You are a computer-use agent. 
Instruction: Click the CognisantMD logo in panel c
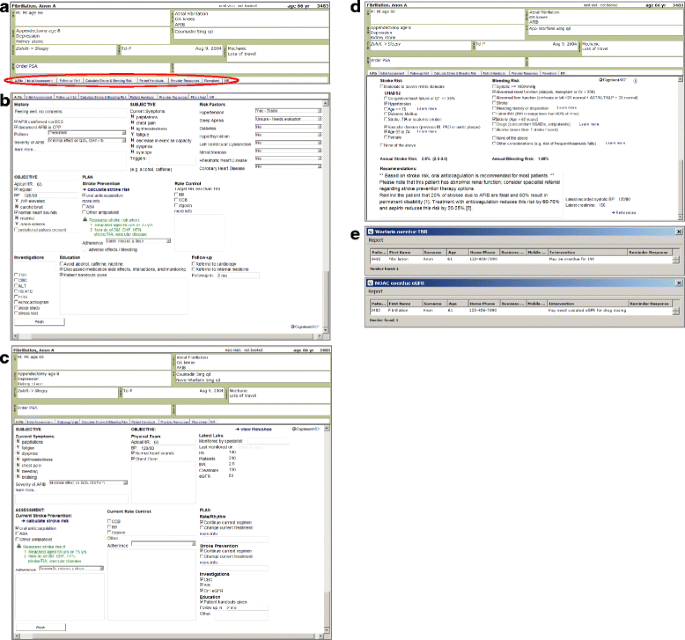point(306,429)
